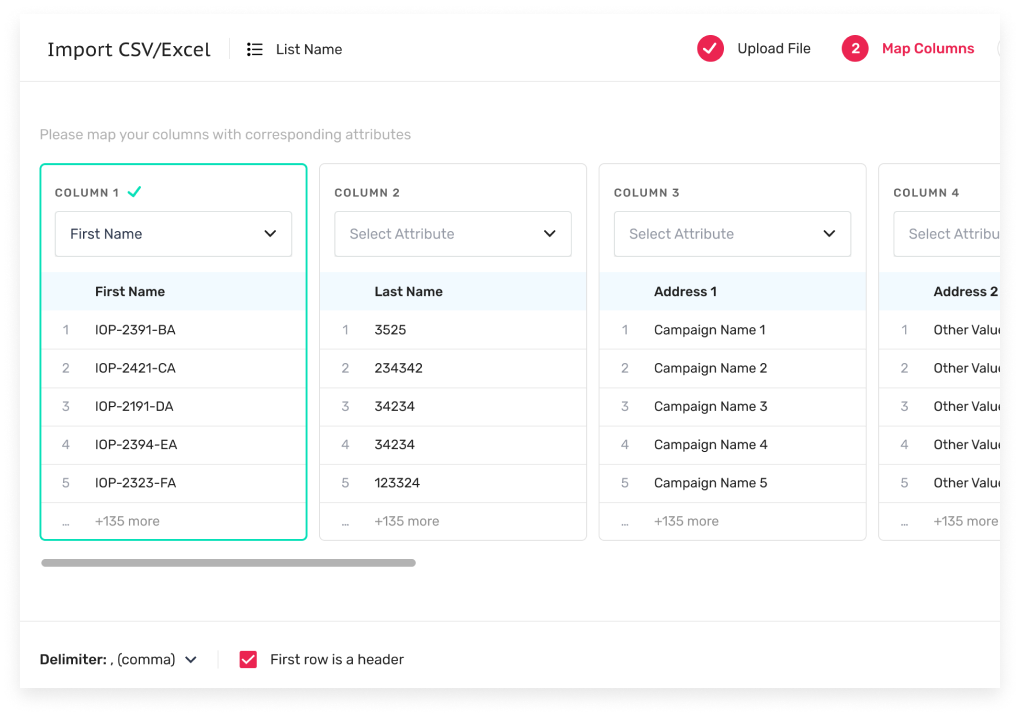
Task: Select the IOP-2394-EA cell
Action: point(136,445)
